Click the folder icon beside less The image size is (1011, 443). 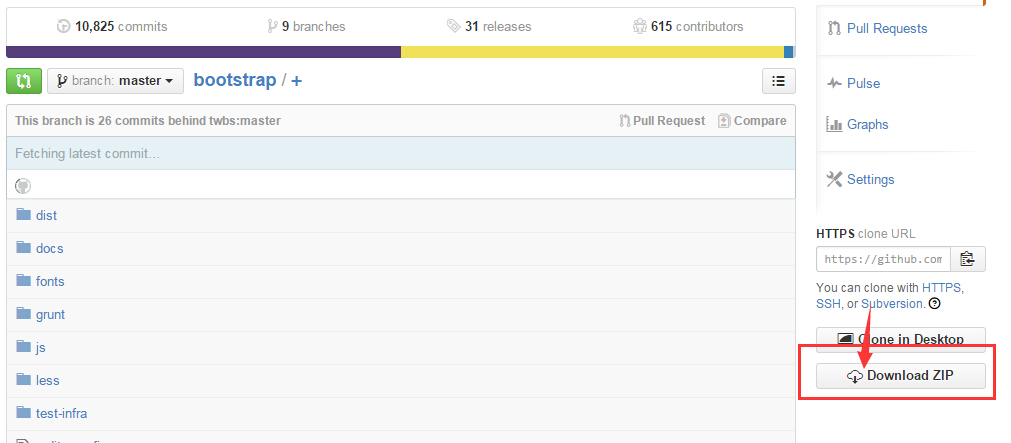(x=24, y=379)
